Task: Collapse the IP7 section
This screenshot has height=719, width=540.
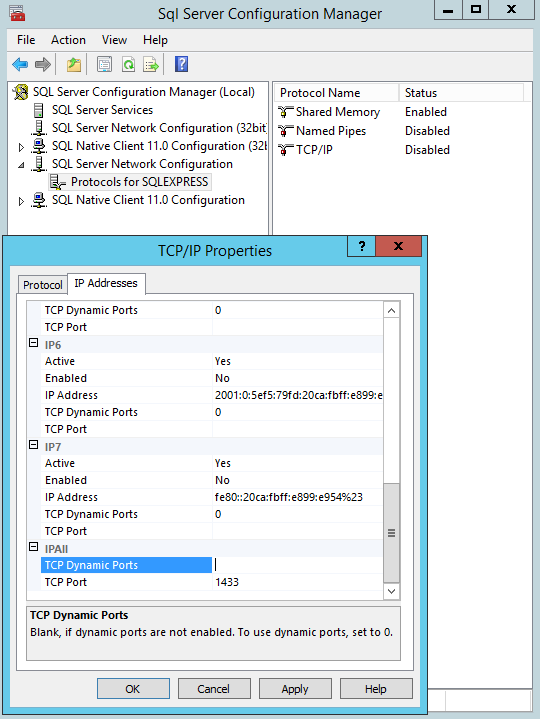Action: (x=33, y=445)
